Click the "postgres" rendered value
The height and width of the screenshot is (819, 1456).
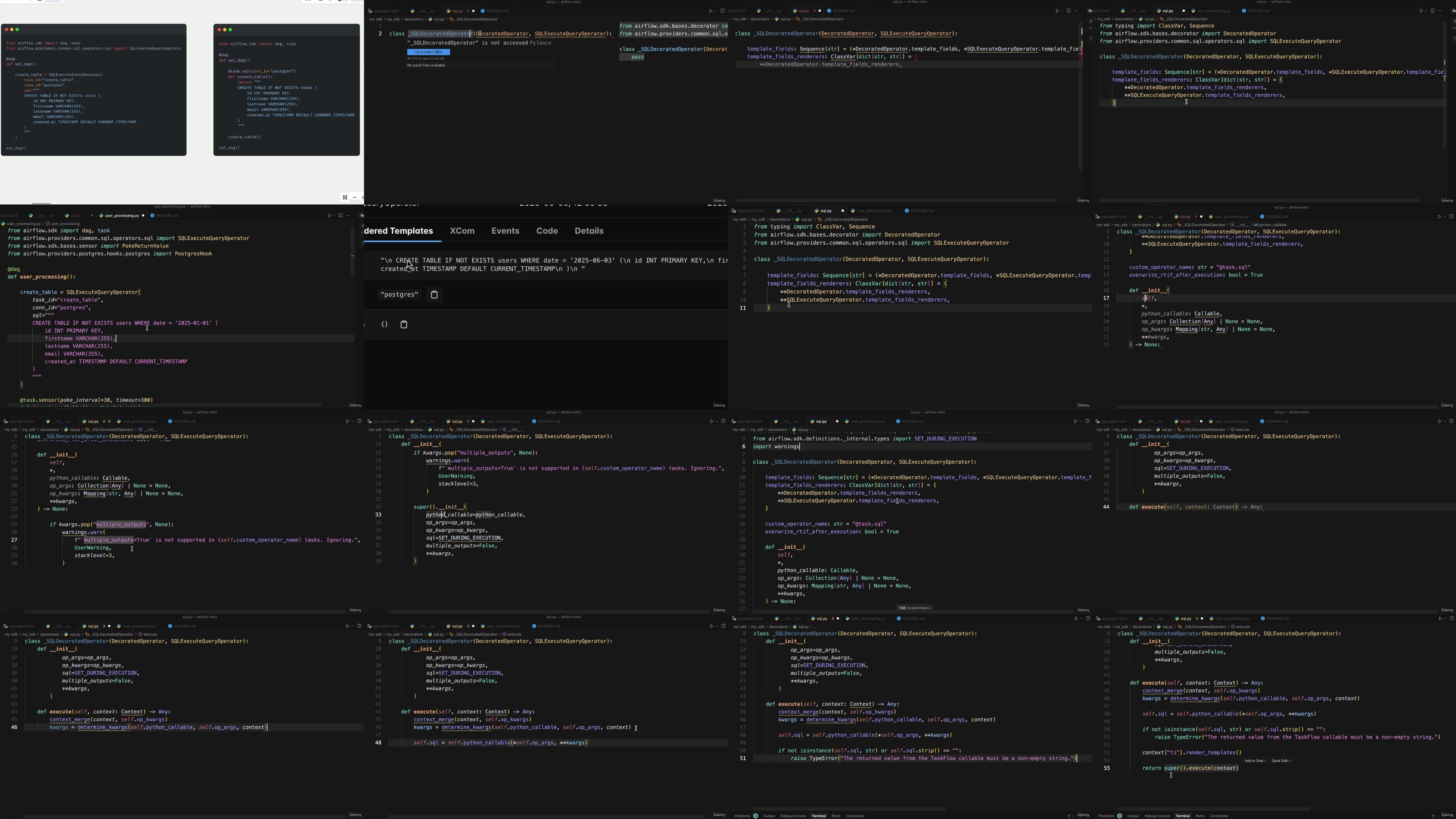pos(399,294)
